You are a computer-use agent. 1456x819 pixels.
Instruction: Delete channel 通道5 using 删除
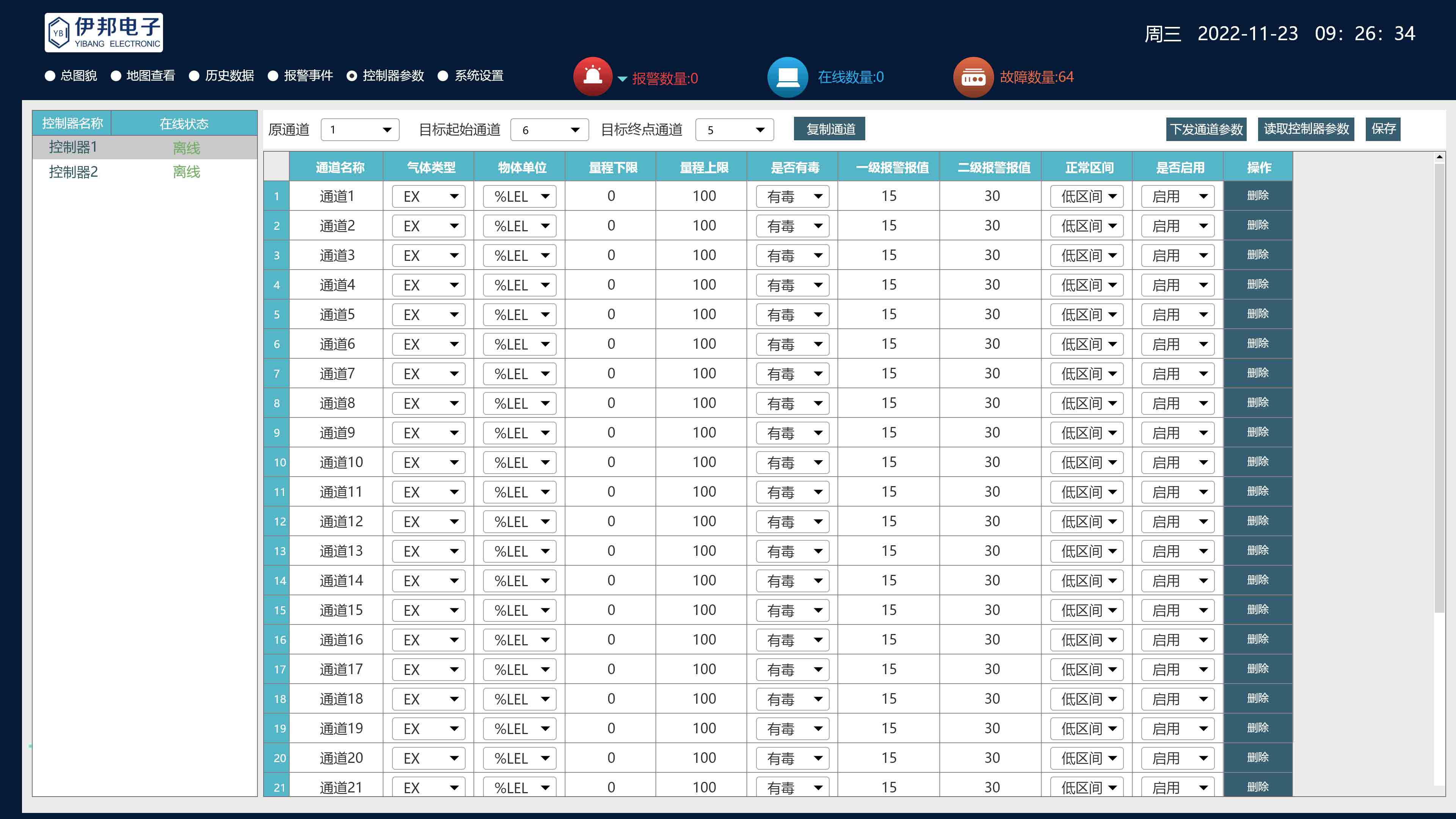(1258, 314)
